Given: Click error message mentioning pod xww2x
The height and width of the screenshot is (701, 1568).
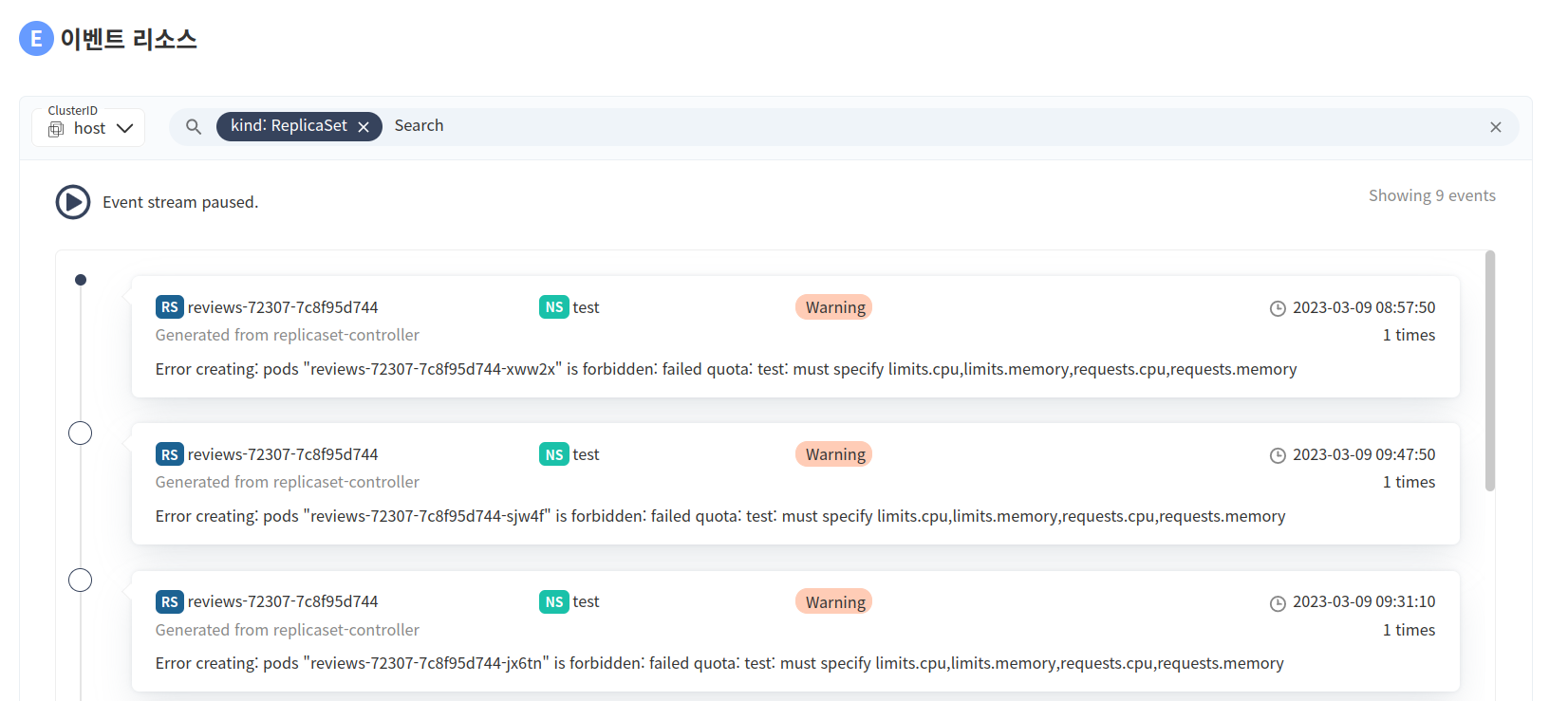Looking at the screenshot, I should point(726,369).
